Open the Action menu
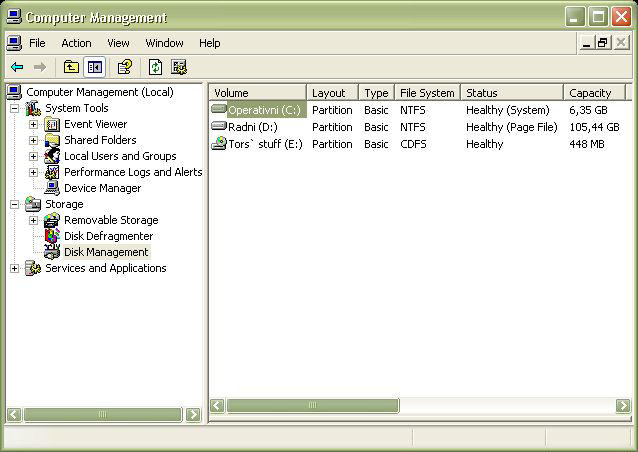 [76, 43]
